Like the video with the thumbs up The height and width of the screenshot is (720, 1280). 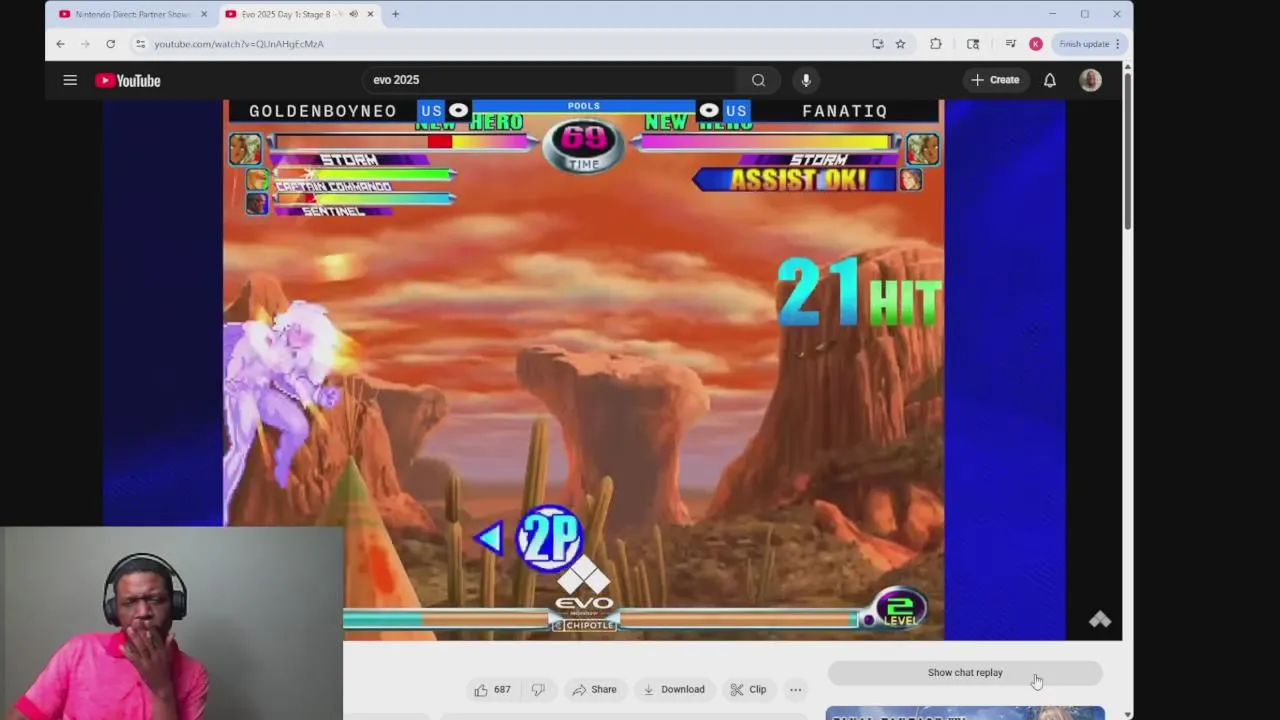pyautogui.click(x=492, y=689)
